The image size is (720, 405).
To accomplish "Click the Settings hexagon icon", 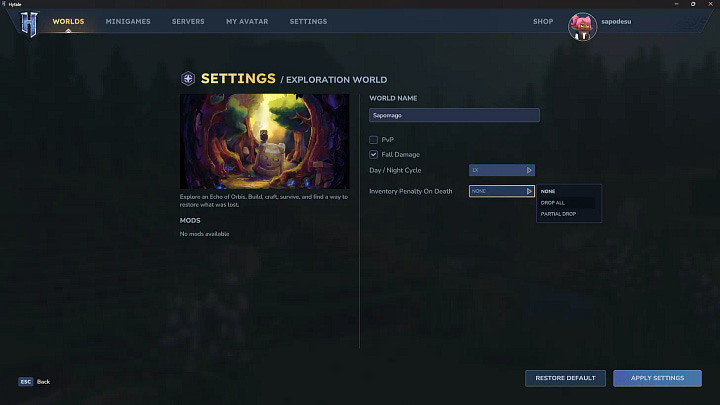I will (x=188, y=79).
